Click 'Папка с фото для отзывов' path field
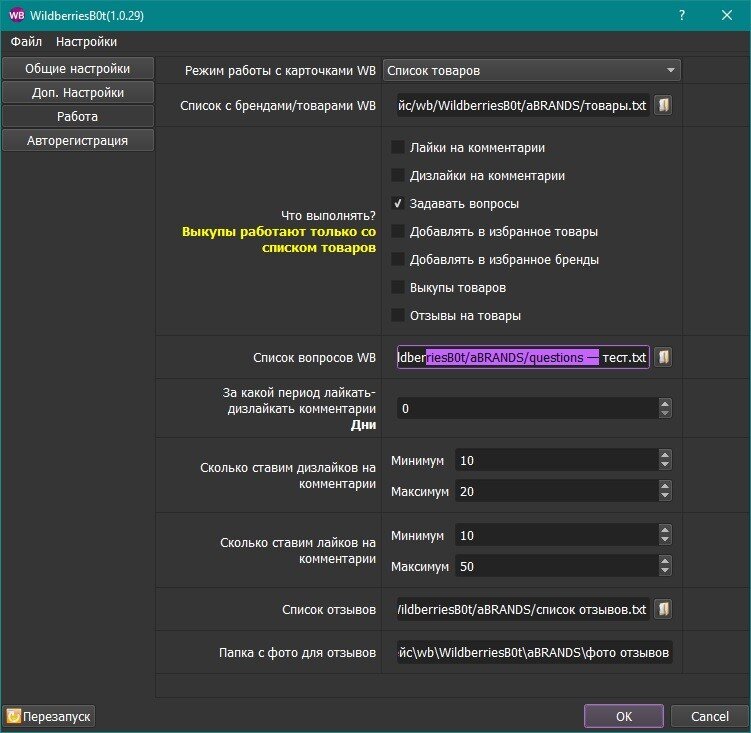This screenshot has width=751, height=733. pos(535,653)
